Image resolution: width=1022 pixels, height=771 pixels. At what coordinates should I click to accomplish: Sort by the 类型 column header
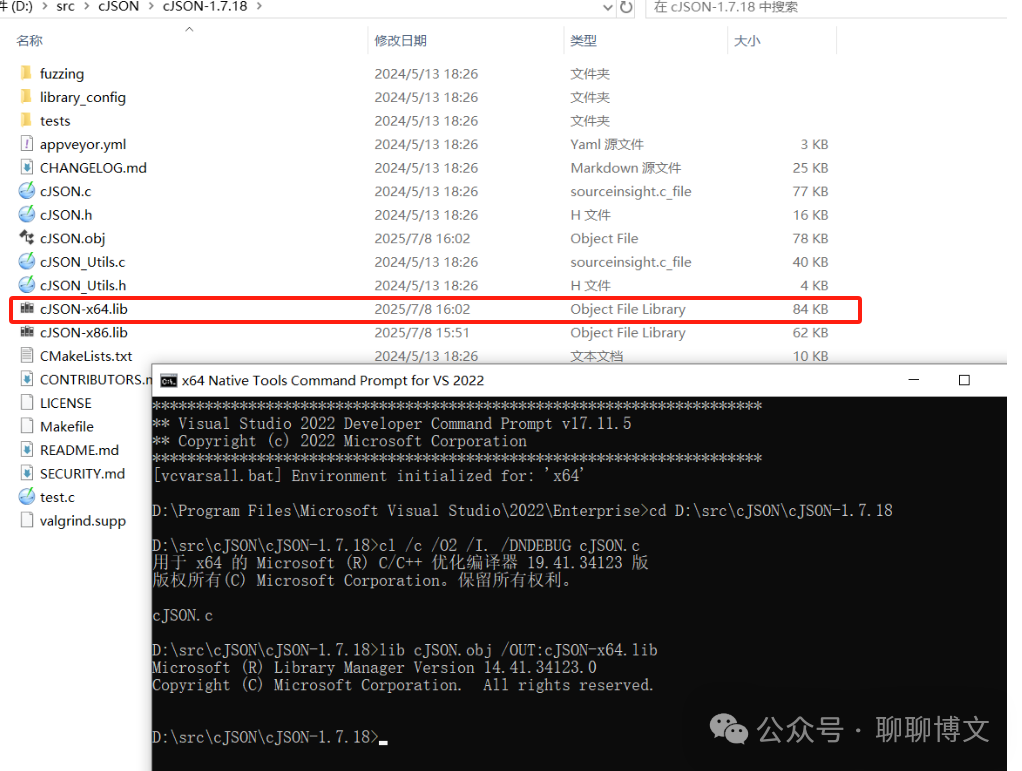[x=583, y=40]
